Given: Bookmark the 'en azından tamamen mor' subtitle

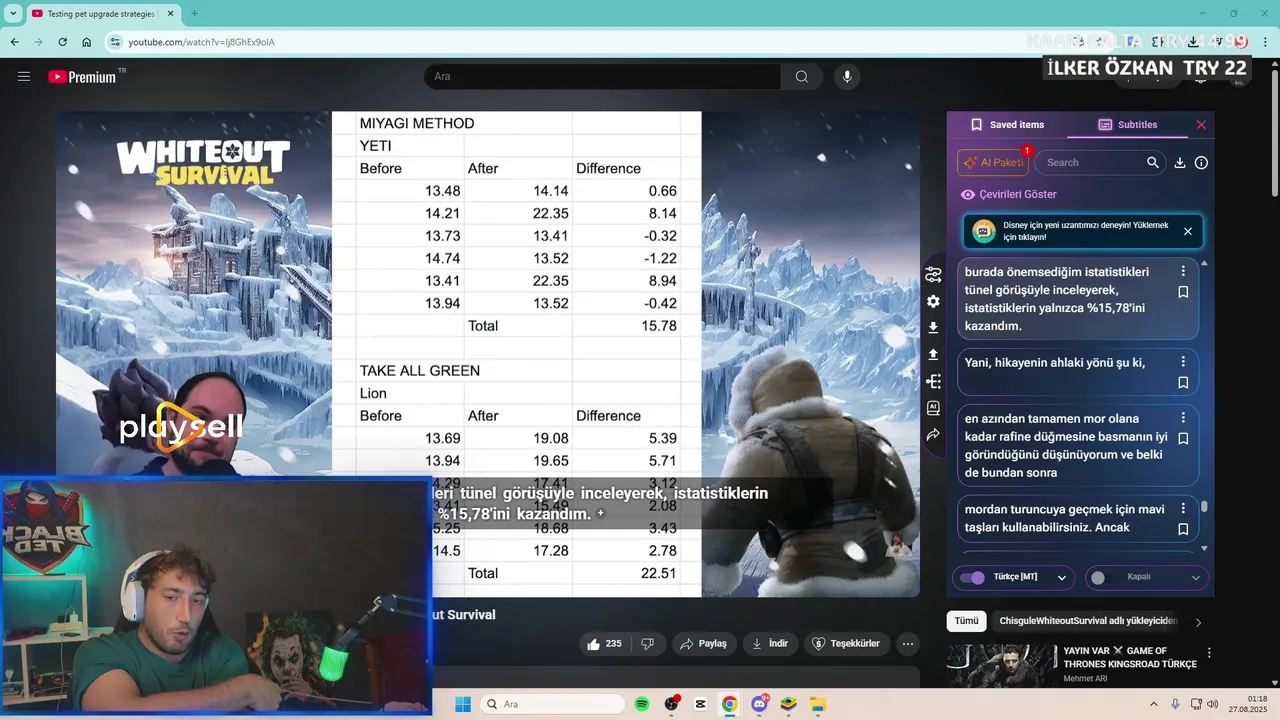Looking at the screenshot, I should click(1183, 438).
